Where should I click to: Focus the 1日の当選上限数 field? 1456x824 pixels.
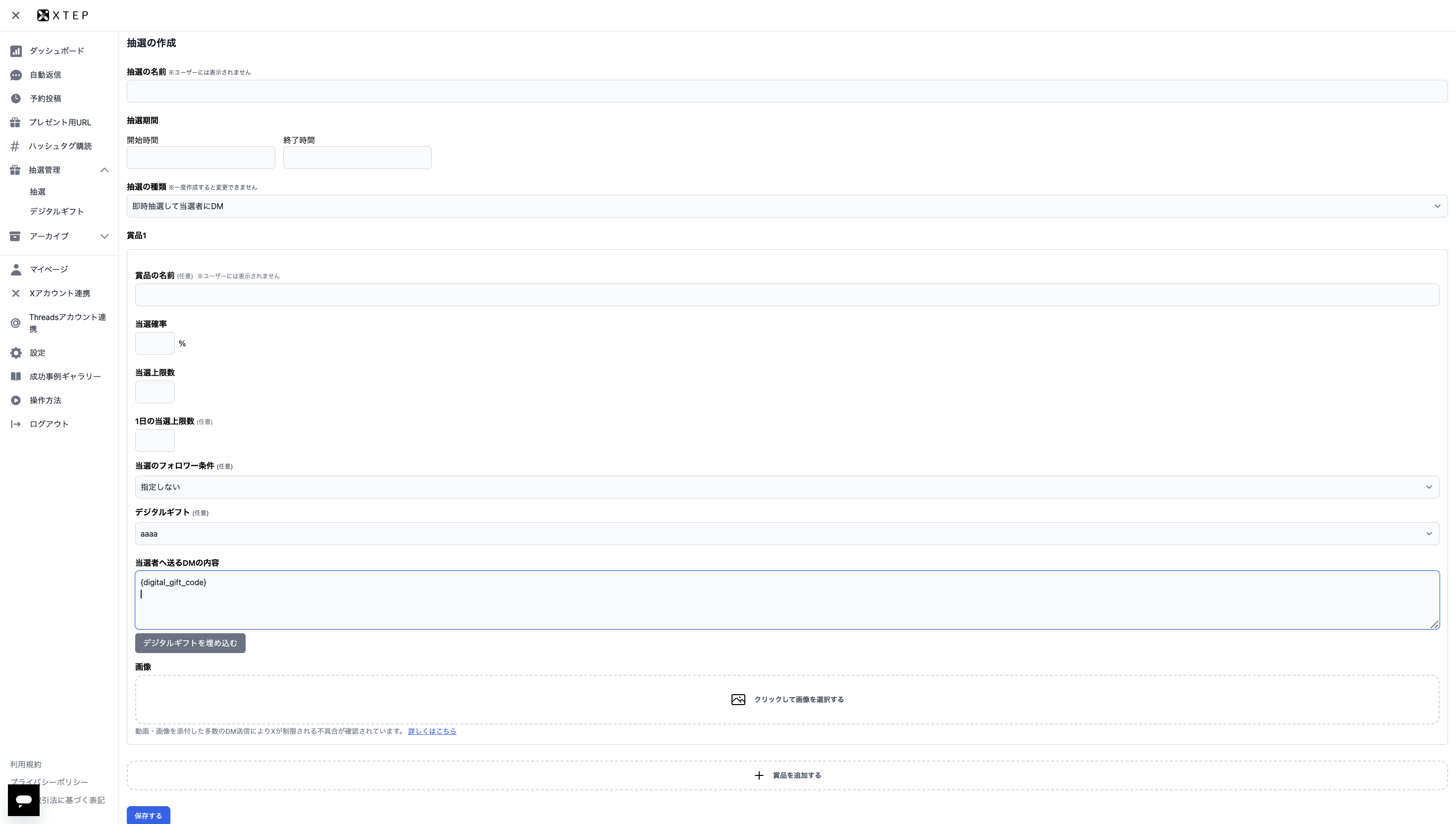point(155,440)
